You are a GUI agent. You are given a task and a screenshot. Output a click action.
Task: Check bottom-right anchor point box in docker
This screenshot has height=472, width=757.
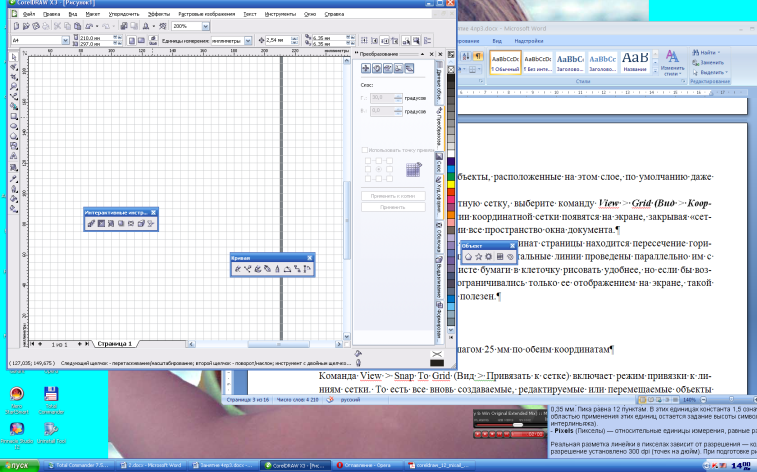tap(389, 179)
